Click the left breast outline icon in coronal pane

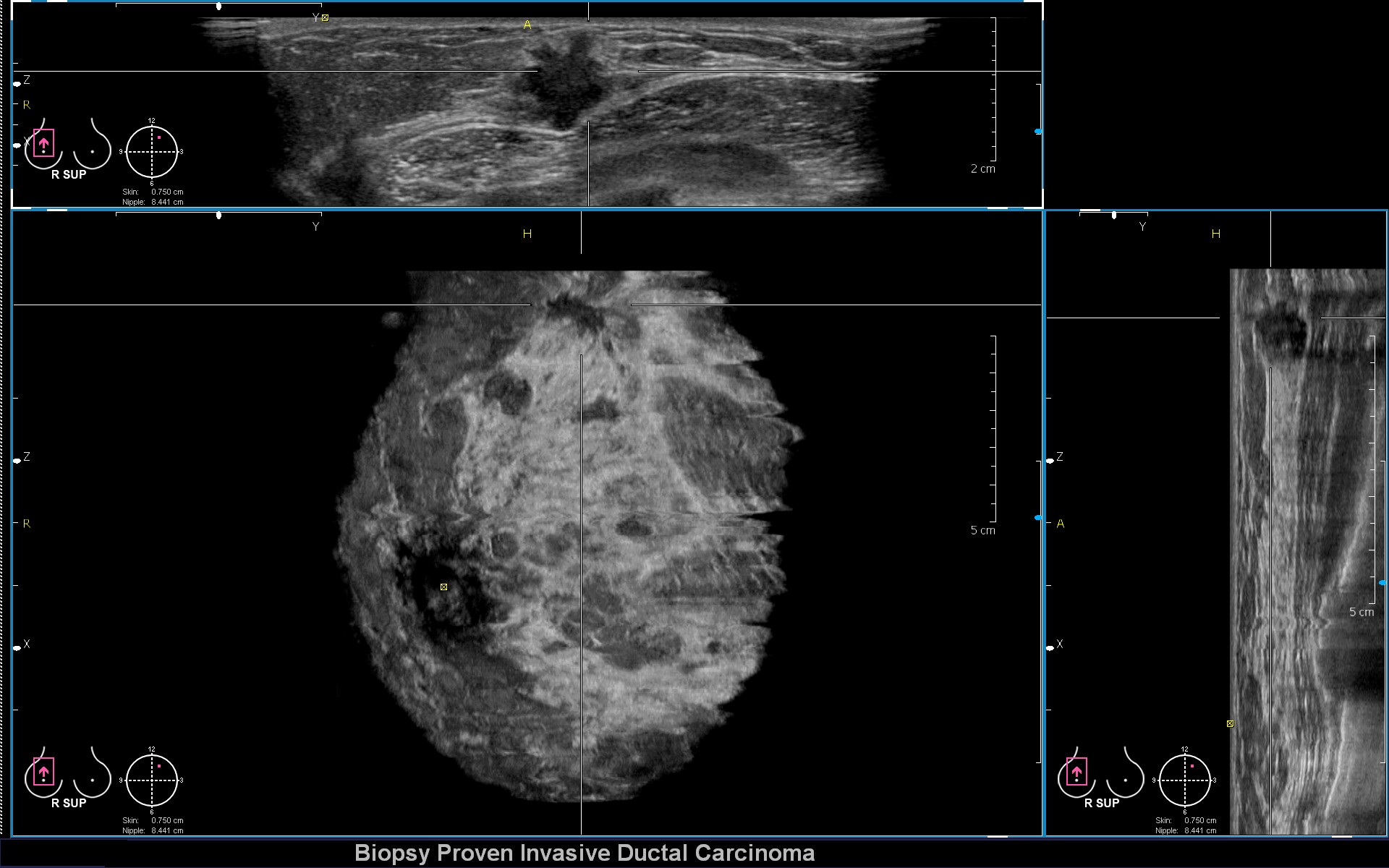tap(93, 775)
